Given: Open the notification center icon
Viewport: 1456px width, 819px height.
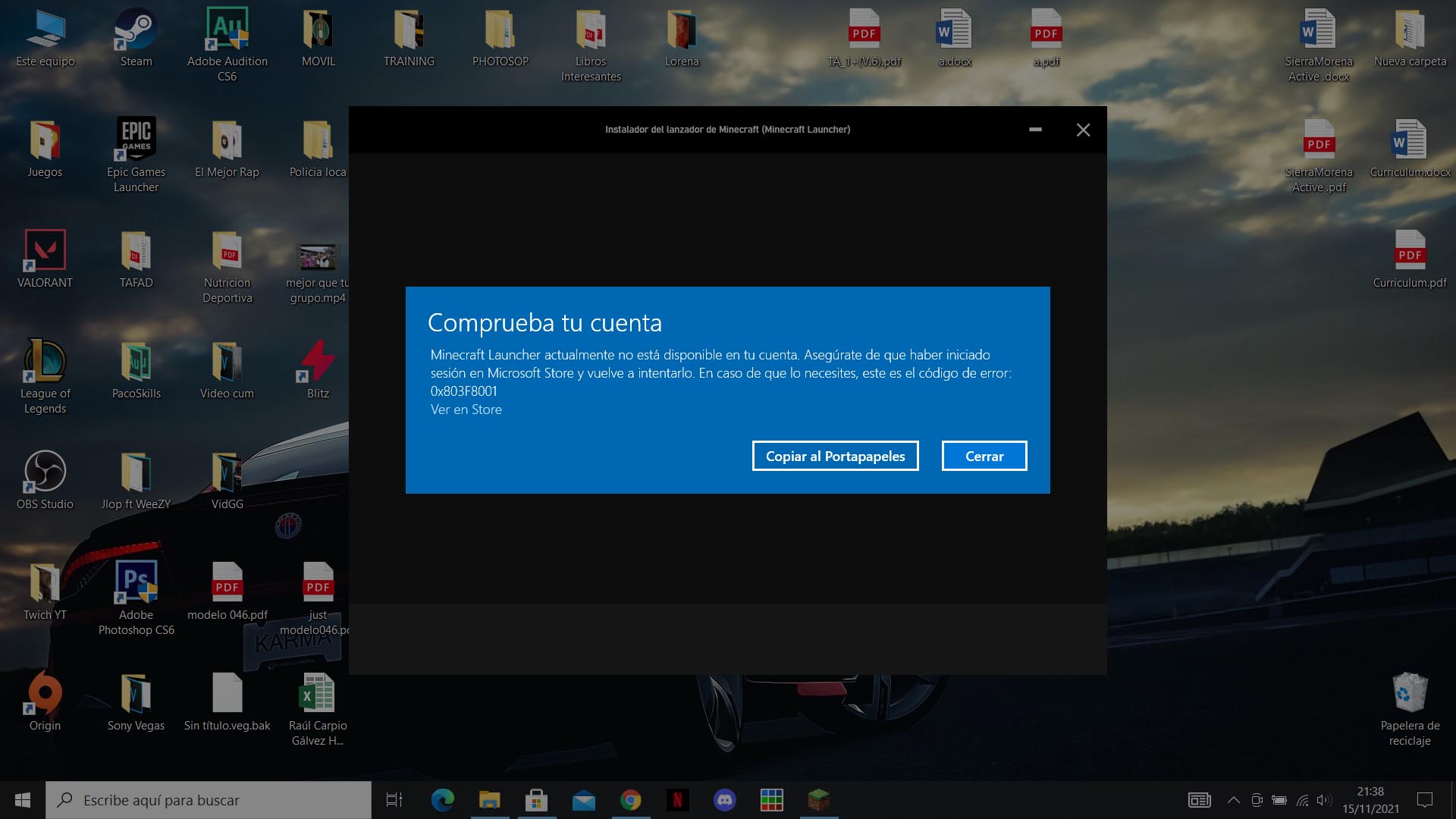Looking at the screenshot, I should (1425, 800).
